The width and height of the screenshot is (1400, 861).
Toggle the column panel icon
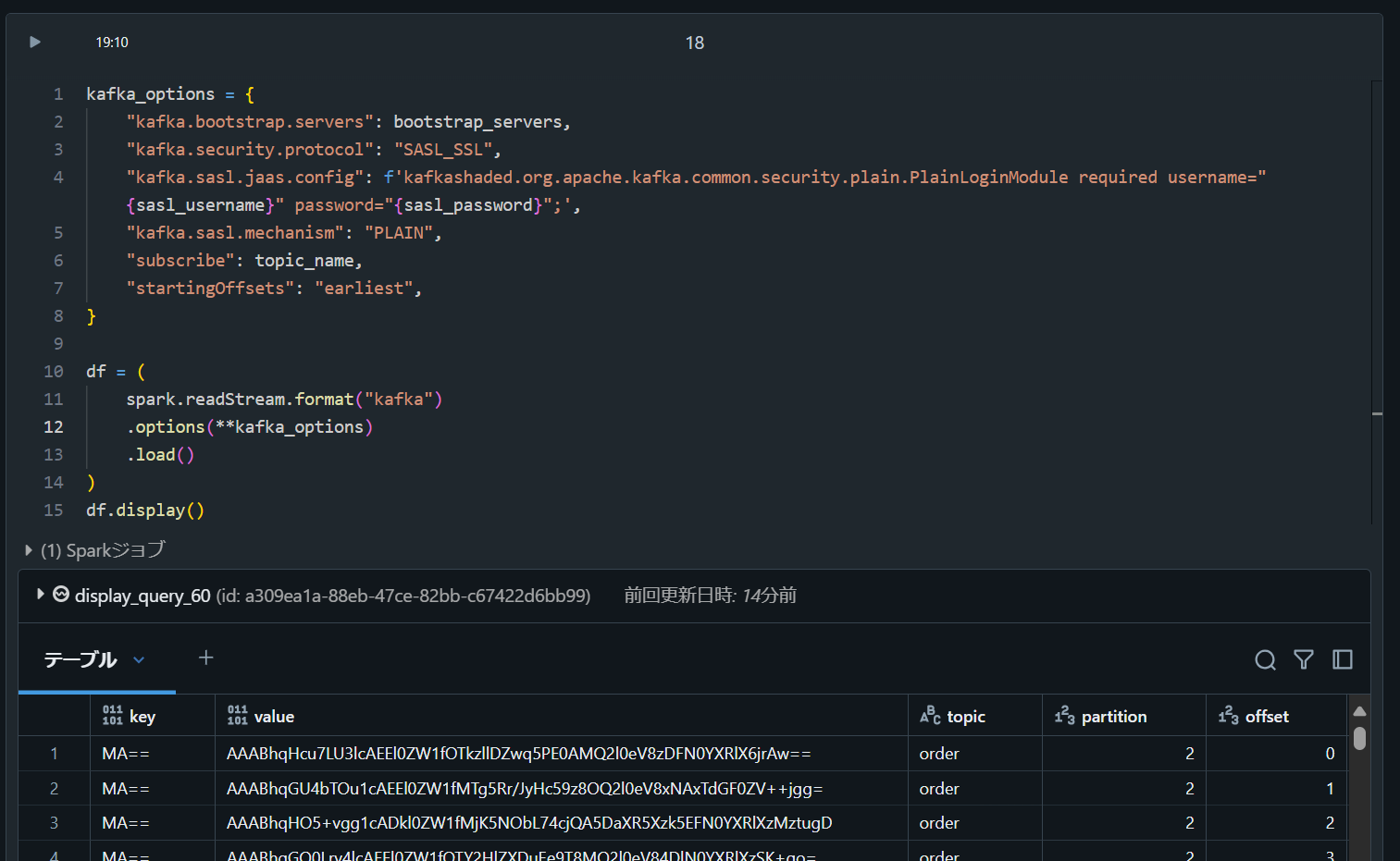(1343, 659)
